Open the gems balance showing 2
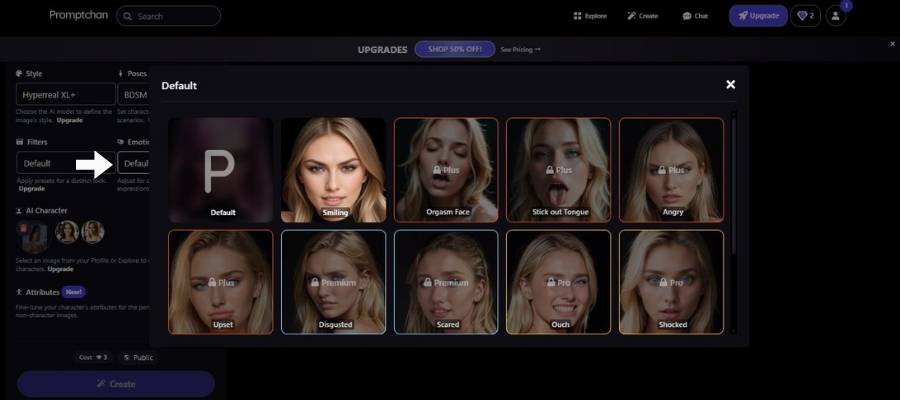 (x=805, y=16)
